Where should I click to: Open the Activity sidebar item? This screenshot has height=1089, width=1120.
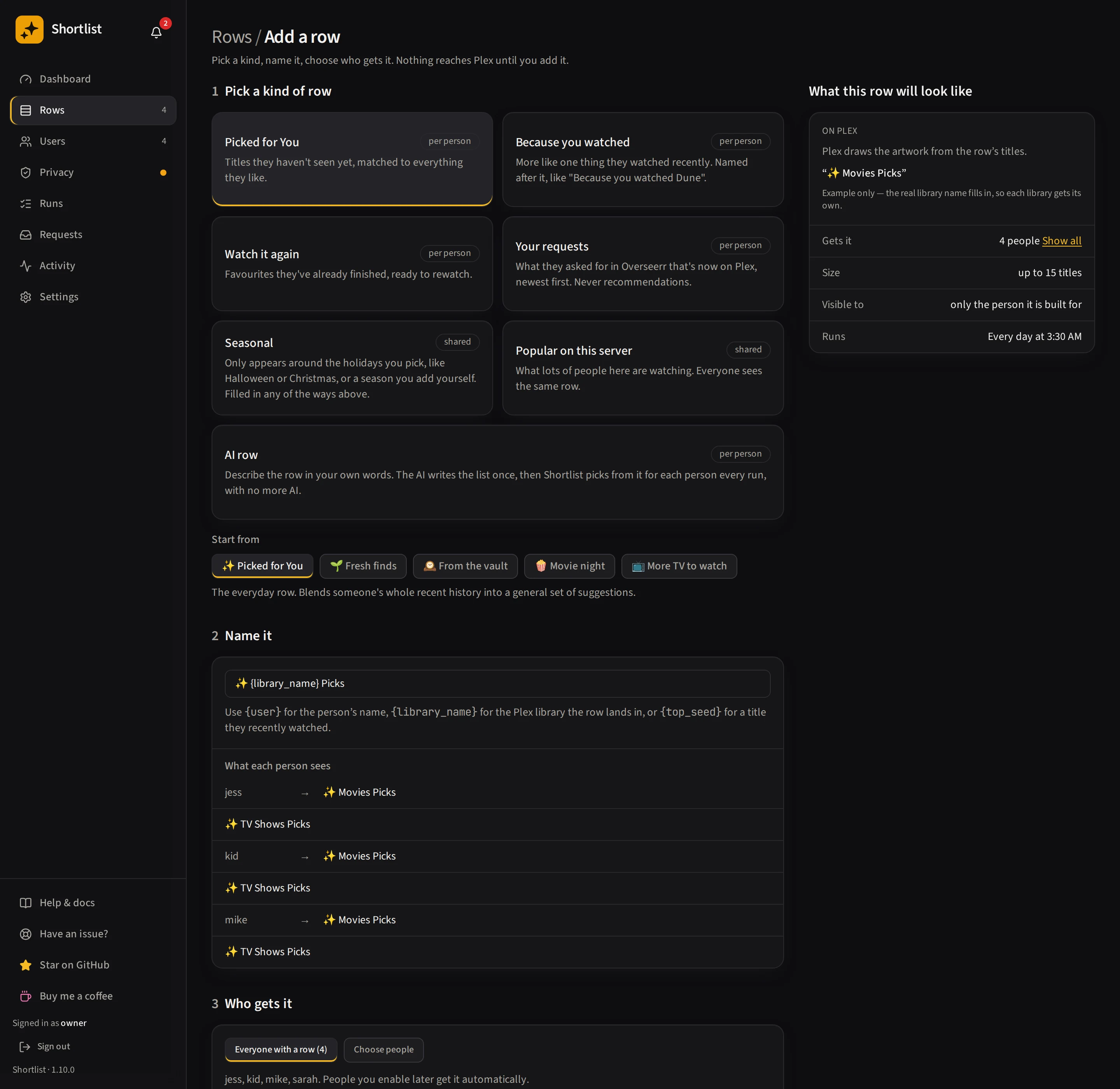pyautogui.click(x=93, y=265)
